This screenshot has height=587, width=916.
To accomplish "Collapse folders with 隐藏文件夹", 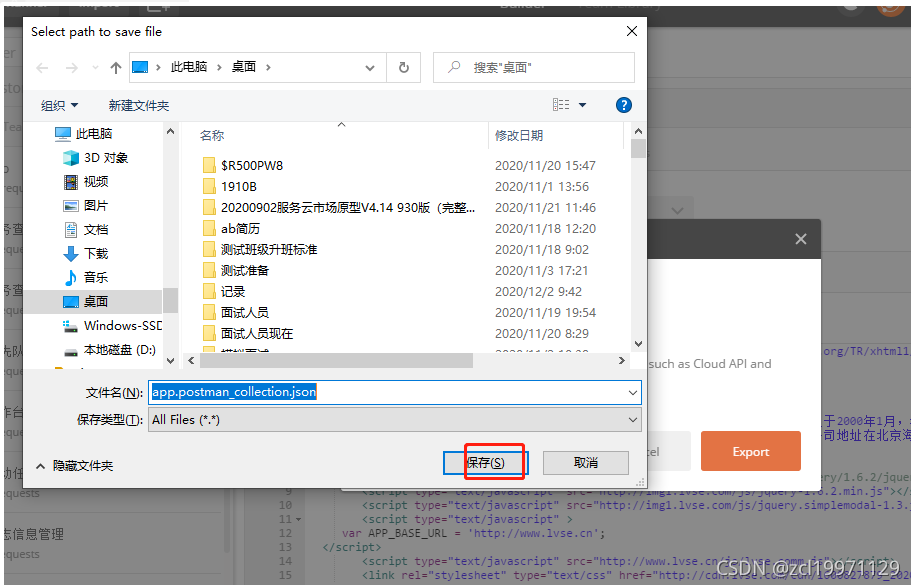I will [x=74, y=466].
